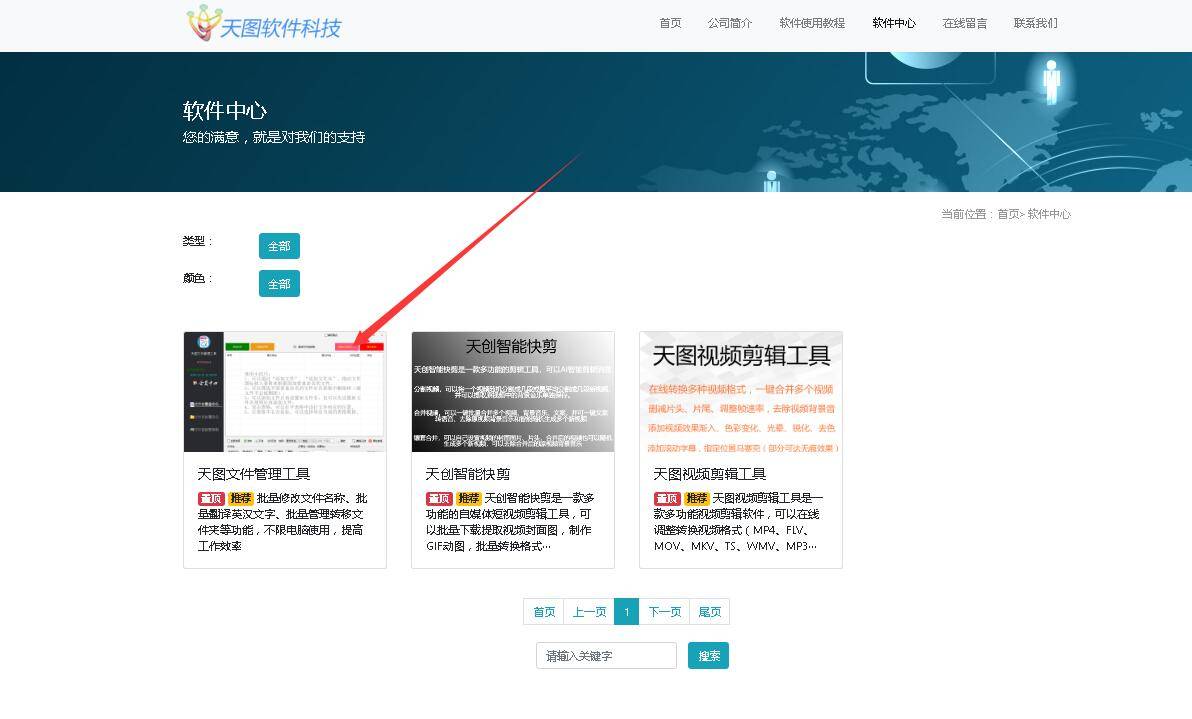Open the 天创智能快剪 thumbnail image
The image size is (1192, 719).
[x=513, y=391]
